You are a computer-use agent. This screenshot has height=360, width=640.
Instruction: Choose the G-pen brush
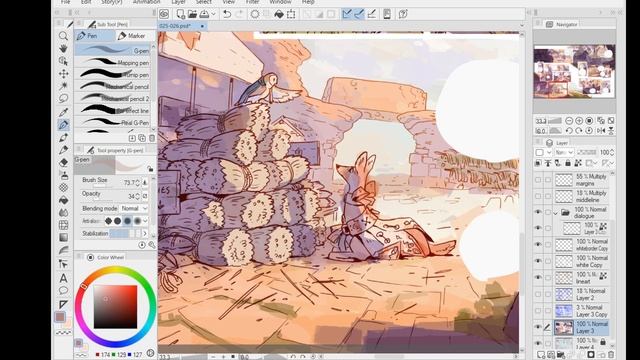(113, 50)
